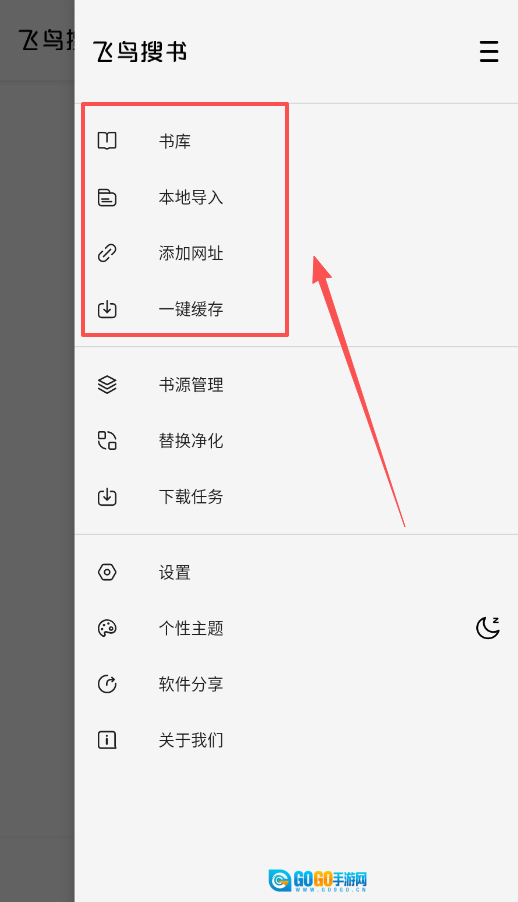Open 书源管理 from the side menu
Viewport: 518px width, 902px height.
tap(296, 385)
